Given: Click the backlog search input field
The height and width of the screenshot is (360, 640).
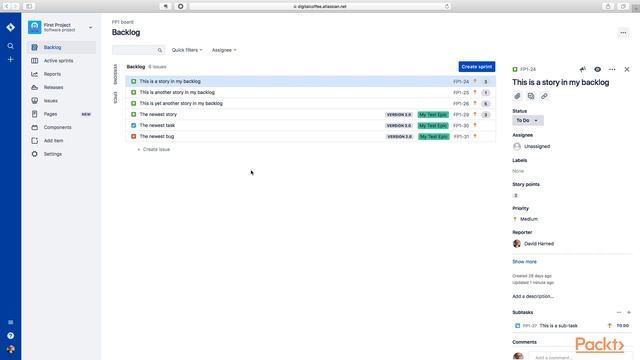Looking at the screenshot, I should pos(138,50).
